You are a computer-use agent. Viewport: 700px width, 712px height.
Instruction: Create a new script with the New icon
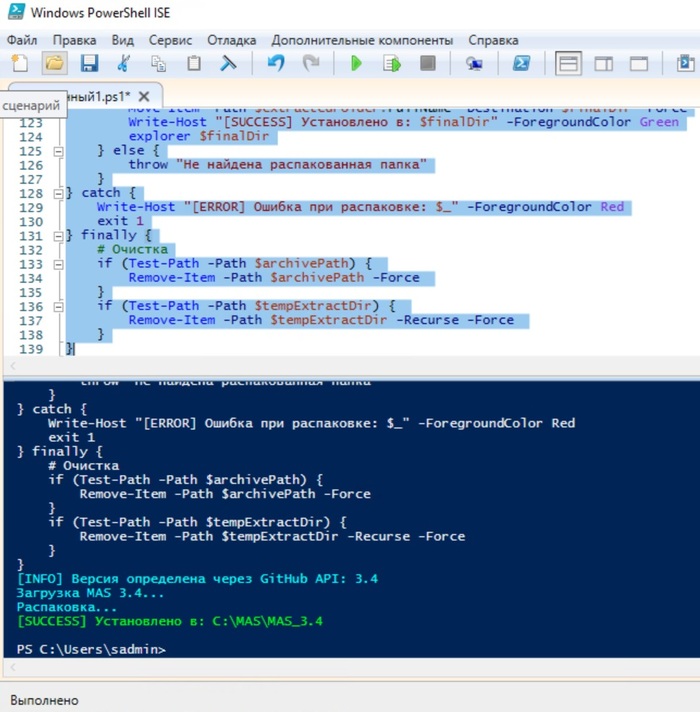click(20, 64)
